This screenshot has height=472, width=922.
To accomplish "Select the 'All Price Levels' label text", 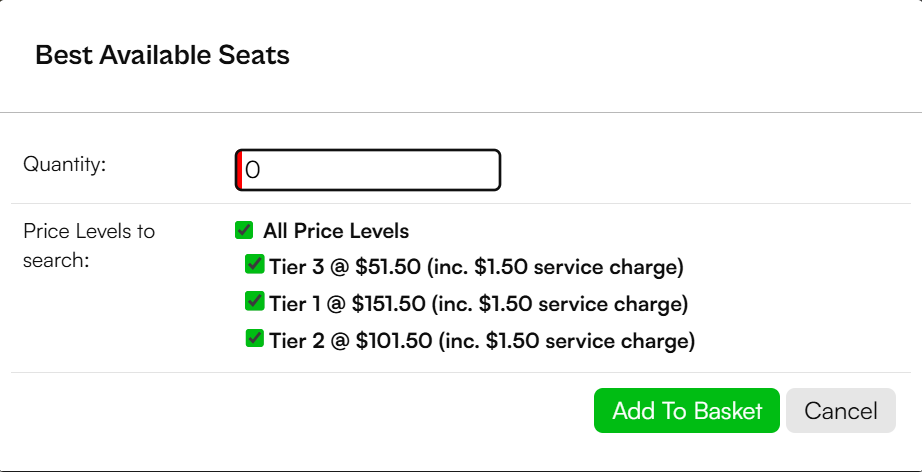I will (x=336, y=231).
